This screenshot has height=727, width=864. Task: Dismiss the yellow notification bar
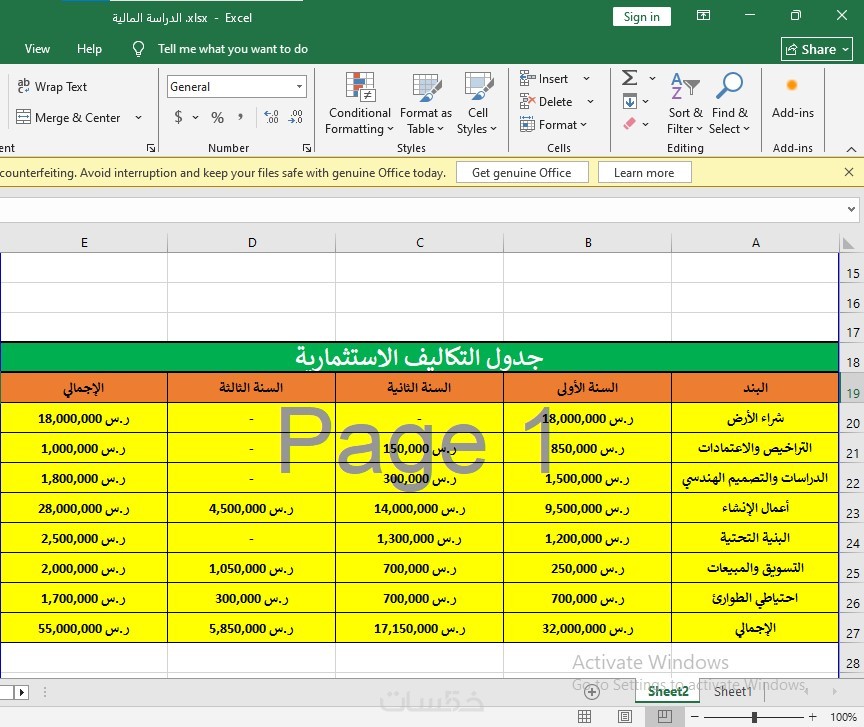point(849,173)
